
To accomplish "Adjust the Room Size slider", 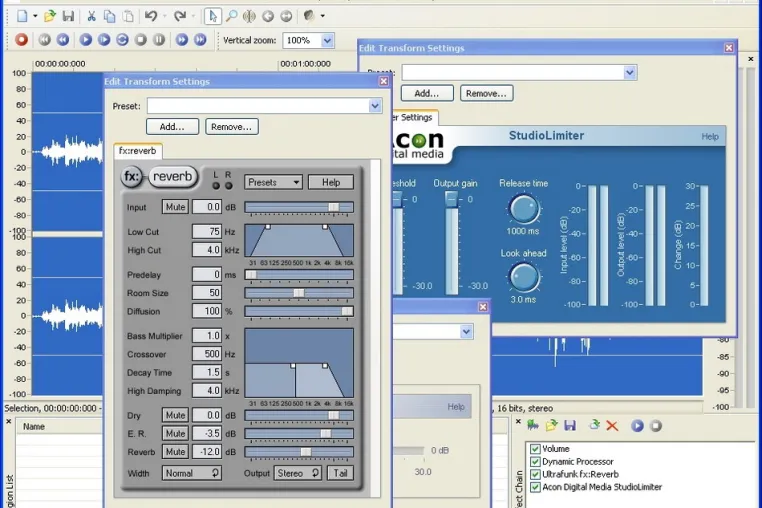I will pos(299,293).
